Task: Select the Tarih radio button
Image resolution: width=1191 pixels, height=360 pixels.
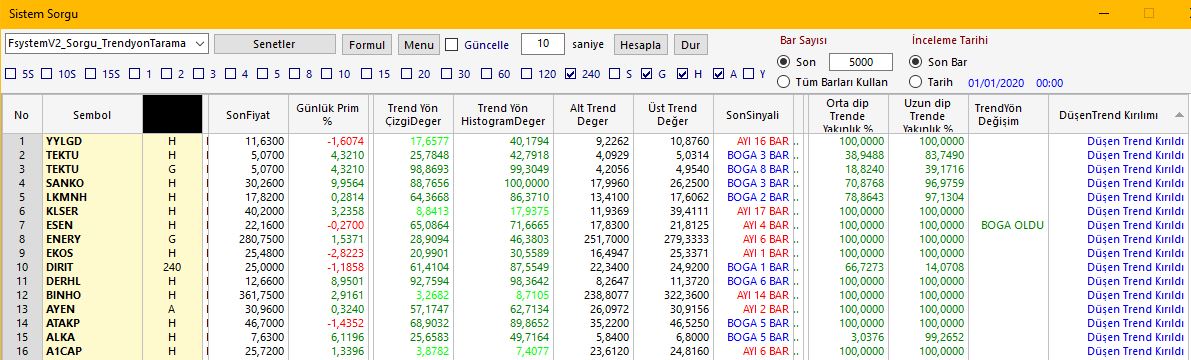Action: tap(915, 81)
